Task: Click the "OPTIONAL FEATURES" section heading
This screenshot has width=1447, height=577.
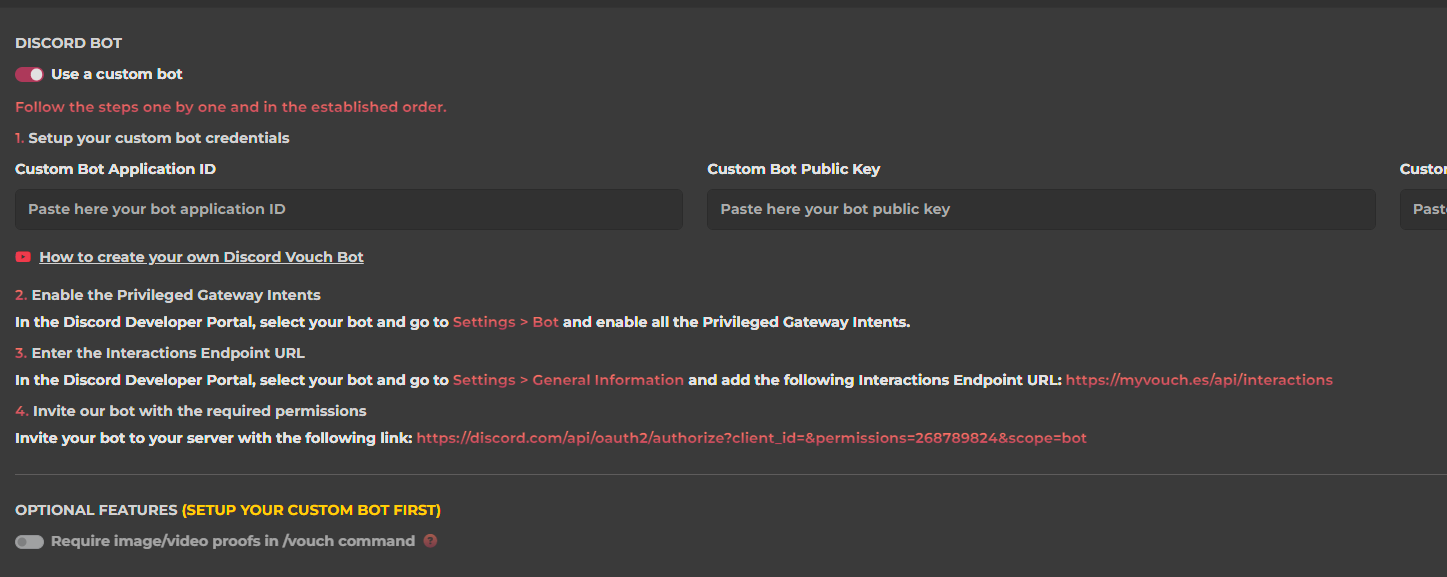Action: click(x=96, y=510)
